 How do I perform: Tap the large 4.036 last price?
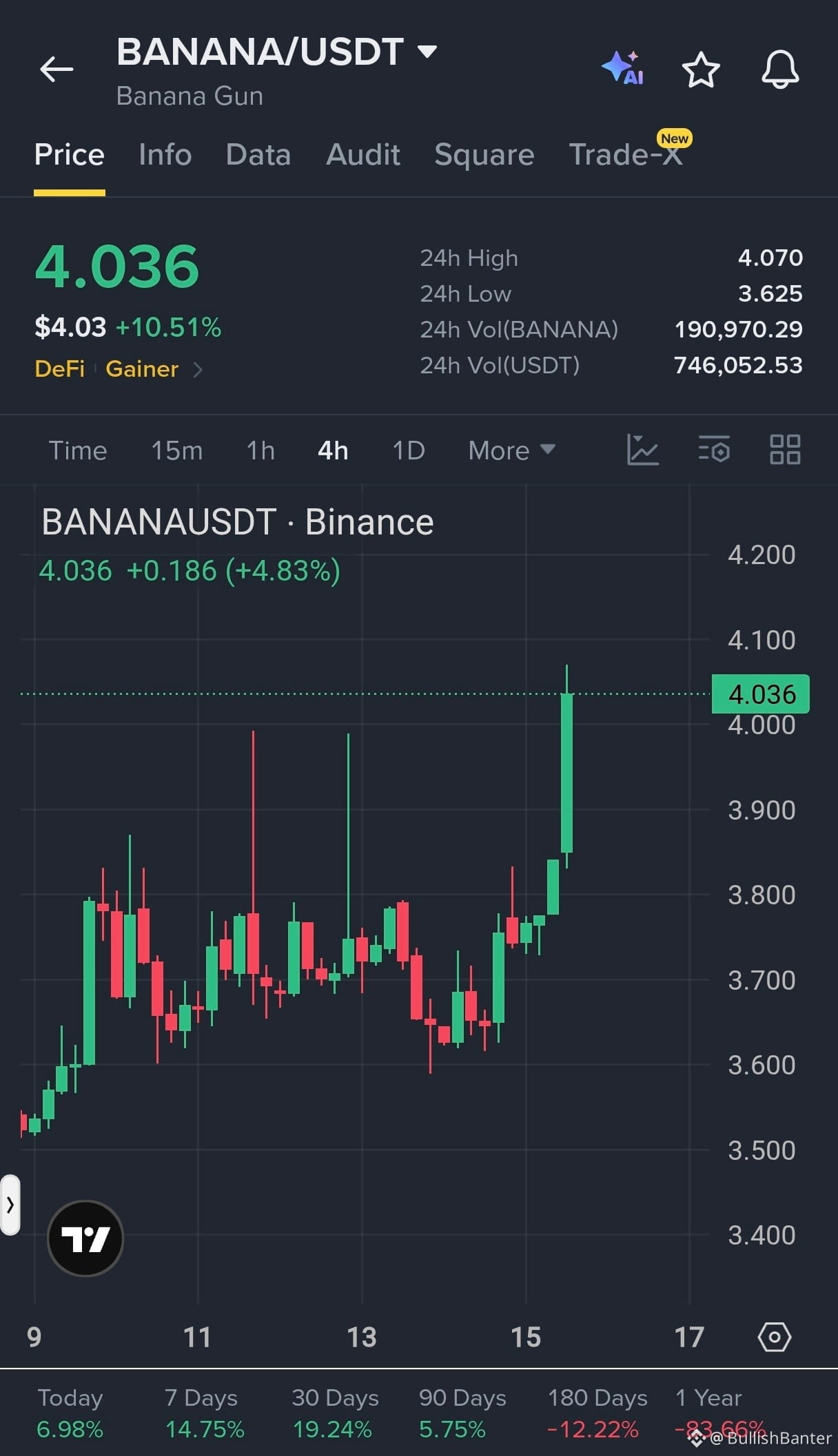pyautogui.click(x=117, y=267)
